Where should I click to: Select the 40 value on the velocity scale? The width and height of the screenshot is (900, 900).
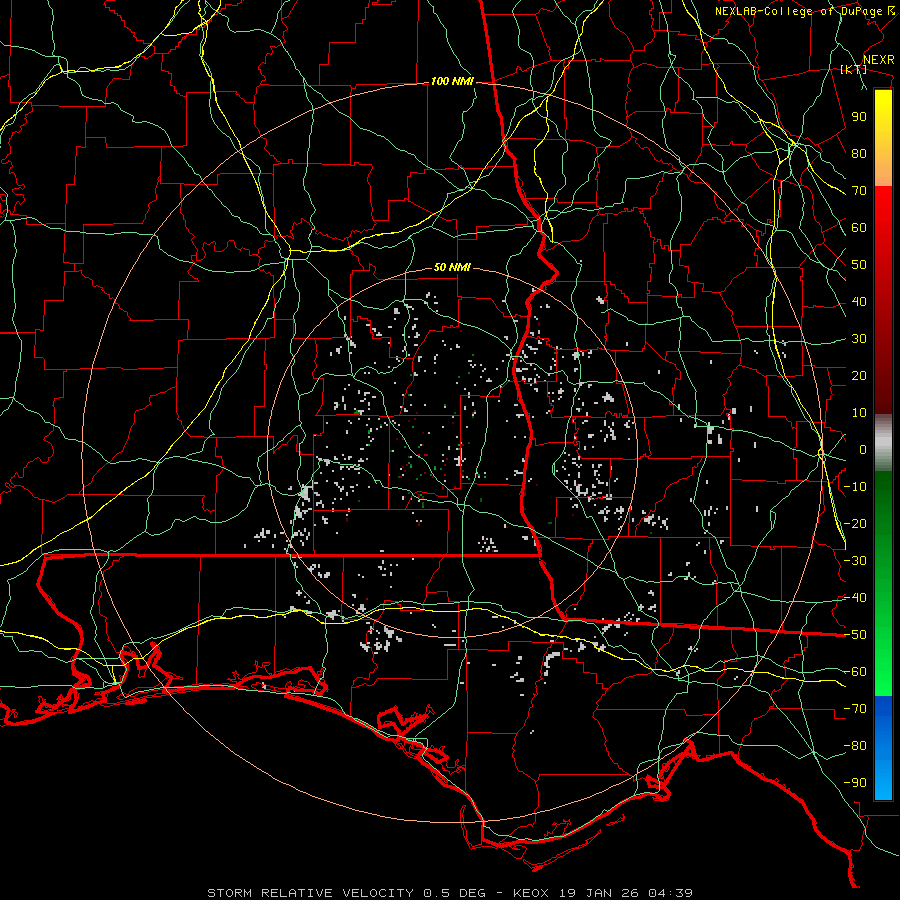(859, 302)
